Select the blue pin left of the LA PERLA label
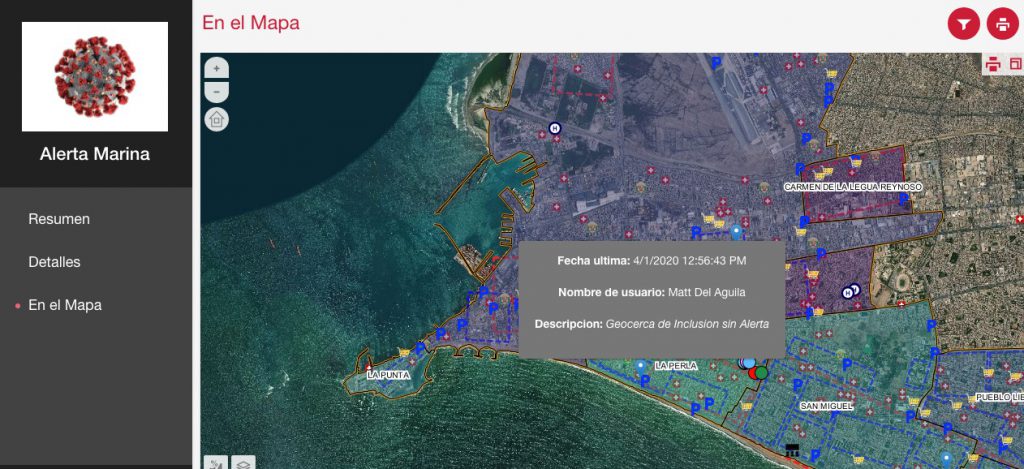 [x=641, y=366]
